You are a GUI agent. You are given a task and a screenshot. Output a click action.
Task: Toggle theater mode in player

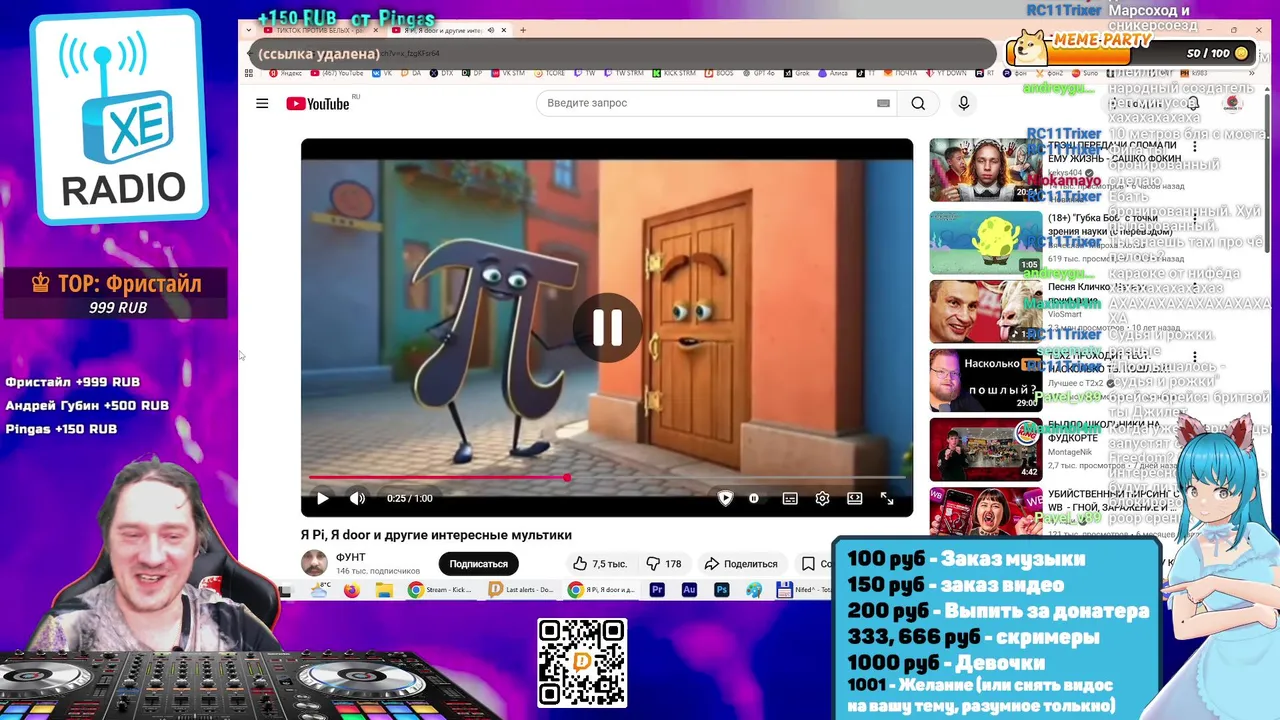point(855,498)
